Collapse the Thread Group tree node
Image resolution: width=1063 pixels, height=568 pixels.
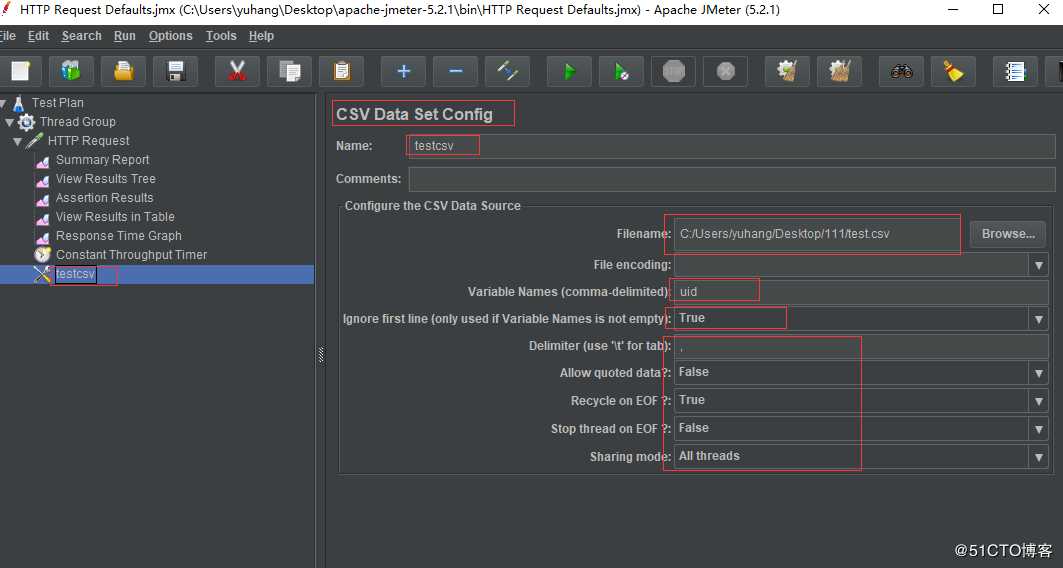[9, 122]
